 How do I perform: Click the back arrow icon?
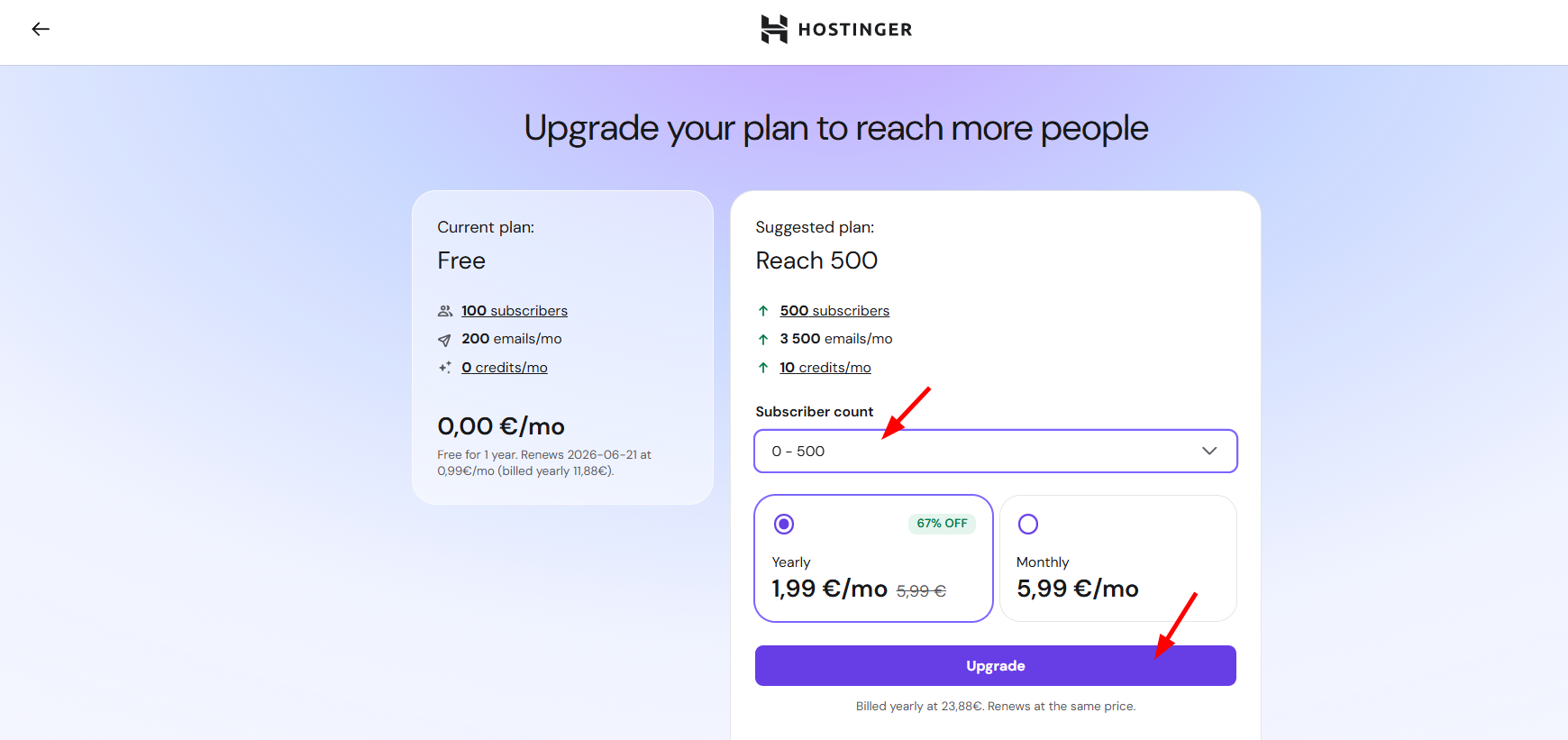(41, 29)
